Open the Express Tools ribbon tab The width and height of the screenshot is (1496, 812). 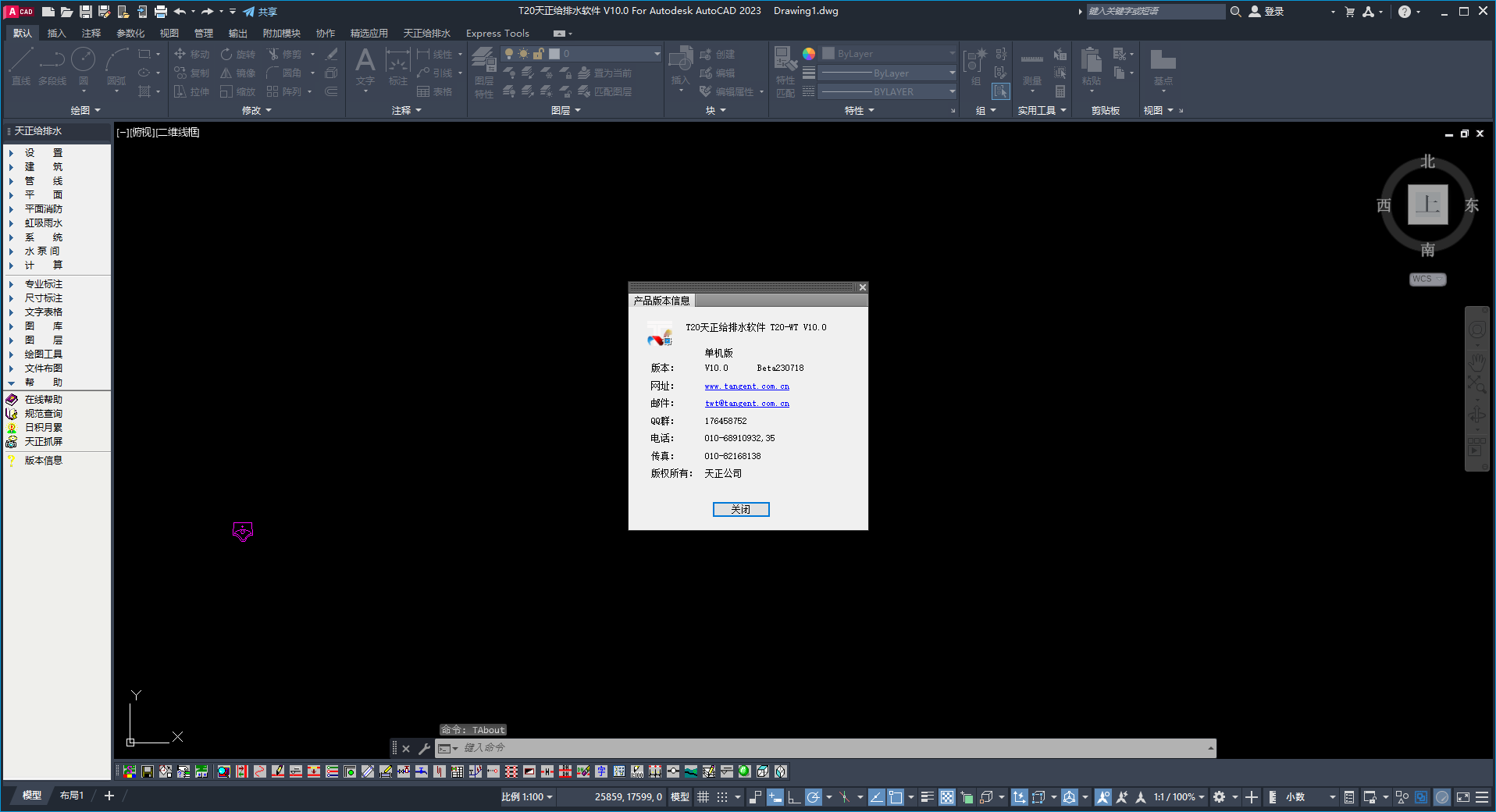497,34
